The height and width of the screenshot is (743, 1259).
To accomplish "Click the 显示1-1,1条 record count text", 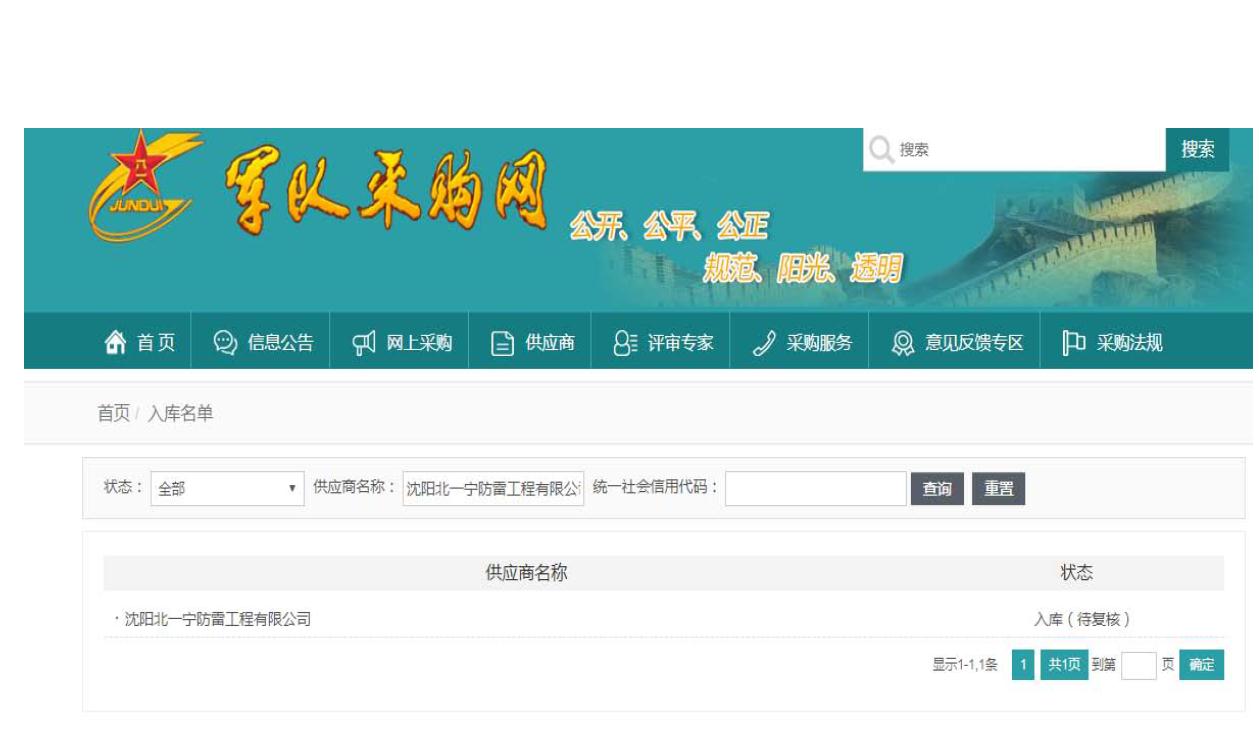I will pyautogui.click(x=965, y=665).
